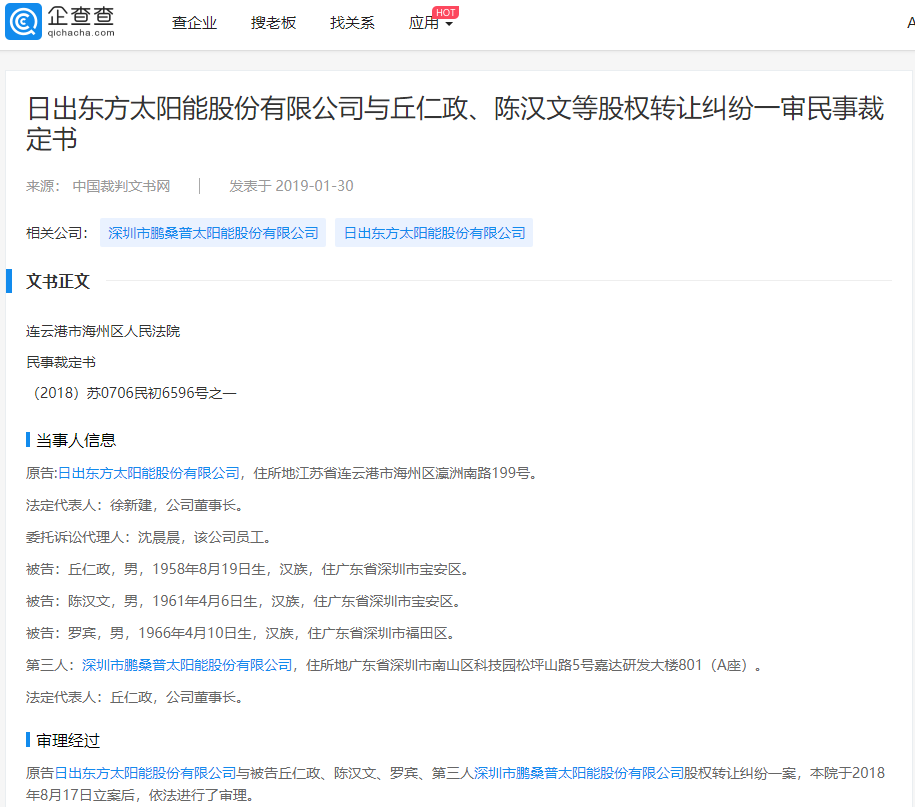This screenshot has width=915, height=807.
Task: Click the Qichacha logo icon
Action: coord(23,22)
